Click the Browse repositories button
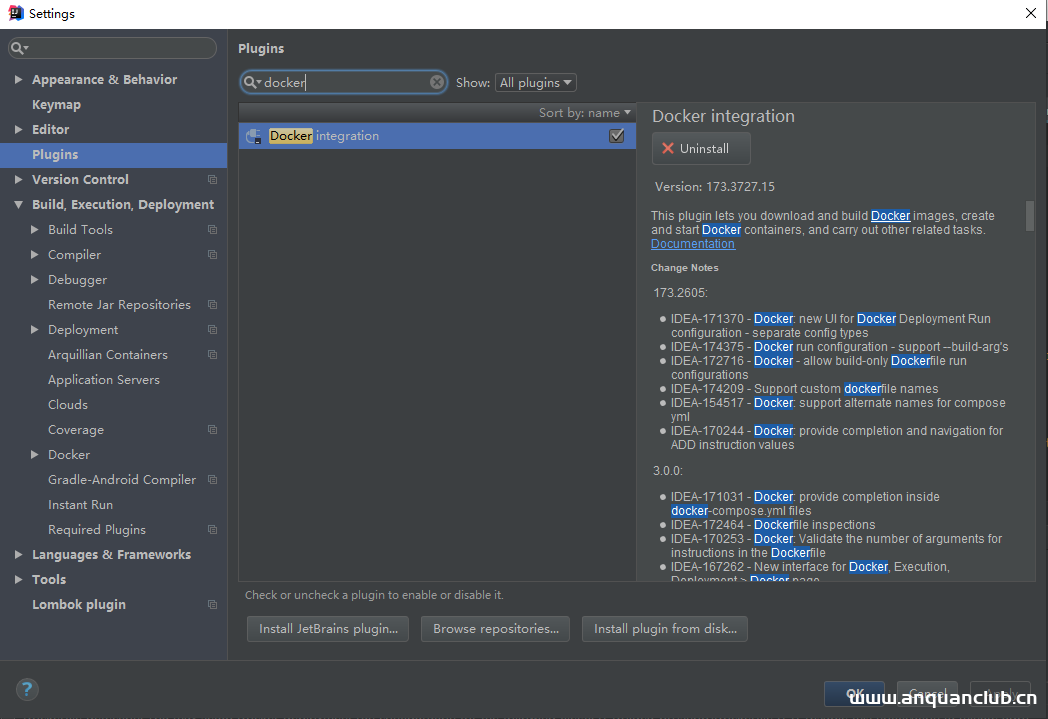This screenshot has height=719, width=1048. (495, 629)
